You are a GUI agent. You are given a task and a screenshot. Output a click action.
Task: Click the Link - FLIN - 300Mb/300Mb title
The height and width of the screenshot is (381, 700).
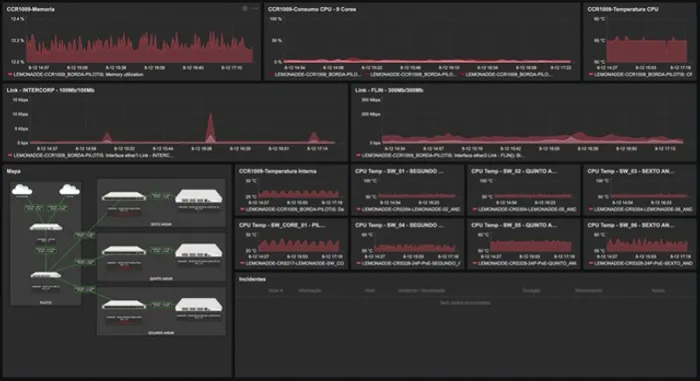389,90
